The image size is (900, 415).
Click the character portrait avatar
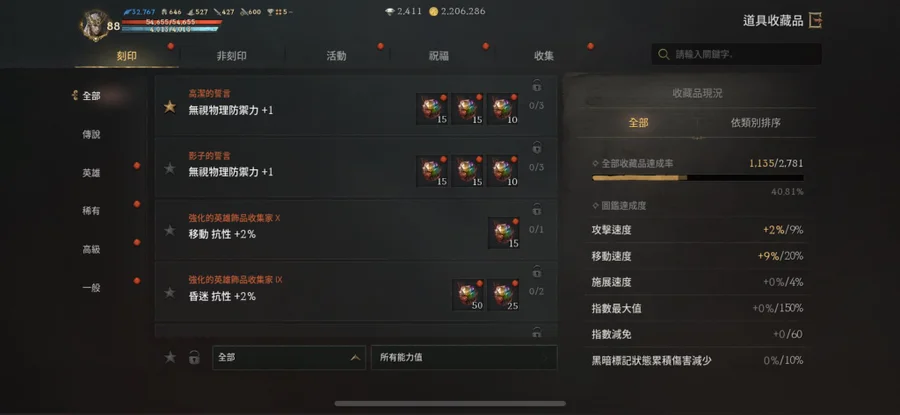coord(95,25)
